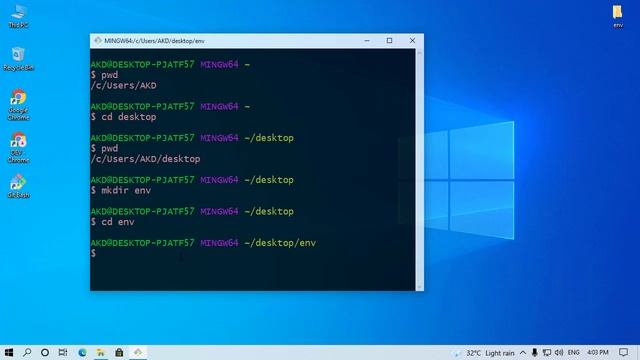Screen dimensions: 640x360
Task: Open Microsoft Store from taskbar
Action: tap(119, 352)
